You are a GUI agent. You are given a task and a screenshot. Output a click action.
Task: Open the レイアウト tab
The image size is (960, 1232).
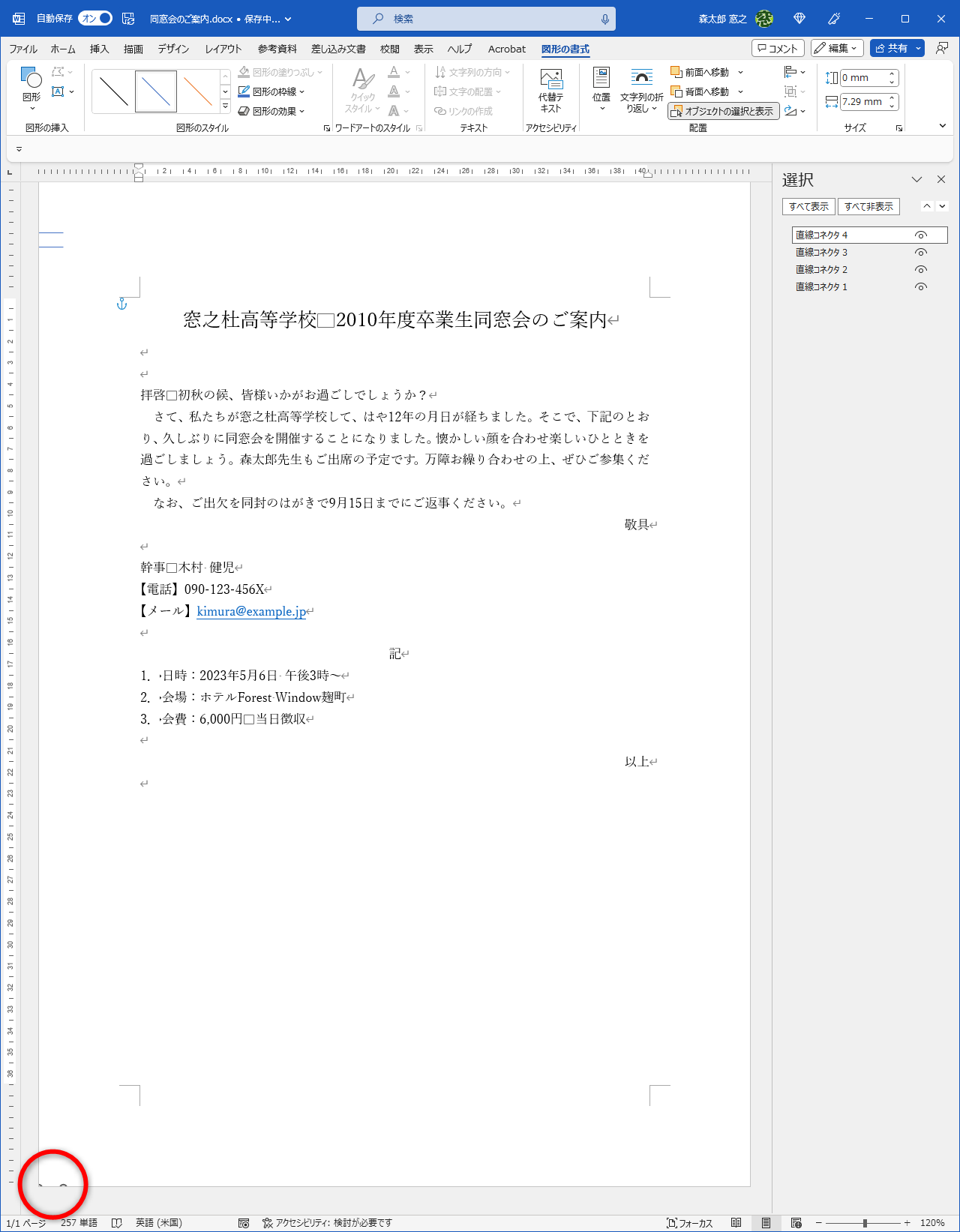click(223, 49)
